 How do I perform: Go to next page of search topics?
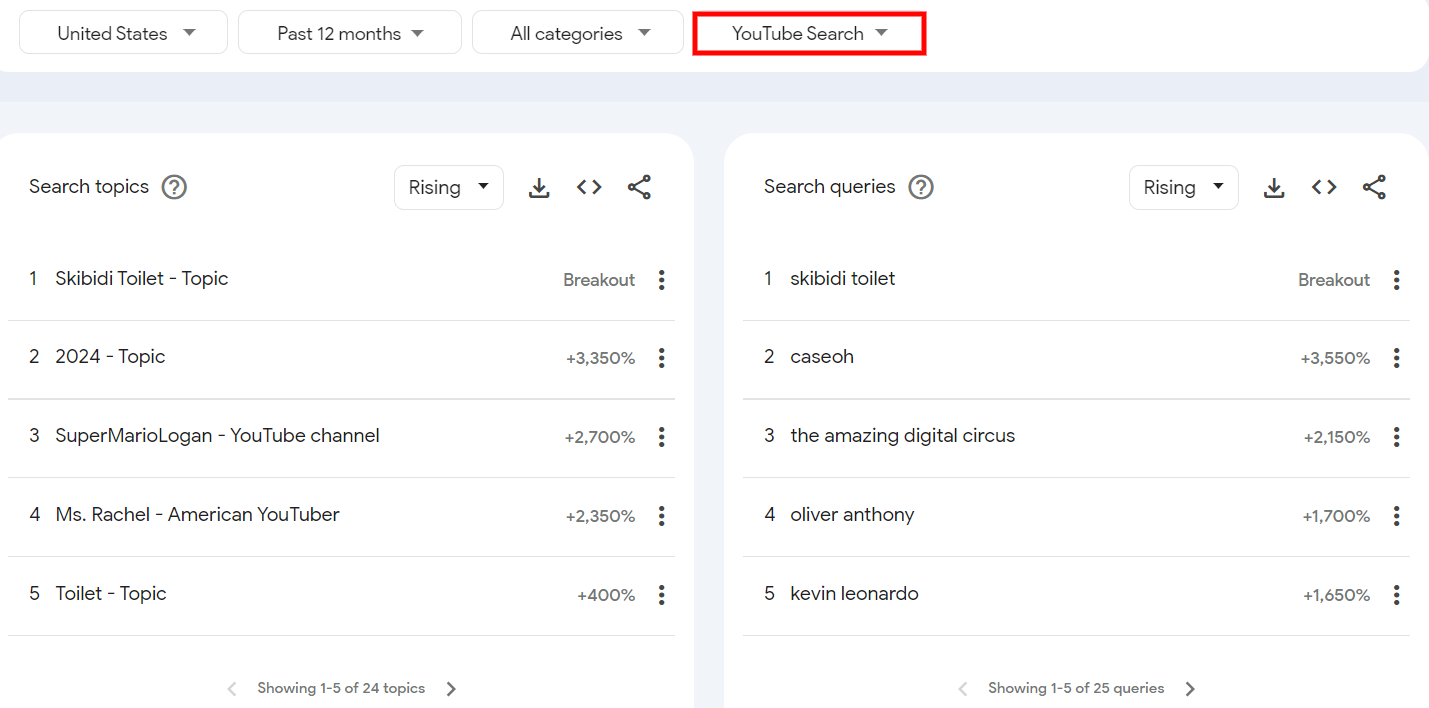(x=451, y=688)
